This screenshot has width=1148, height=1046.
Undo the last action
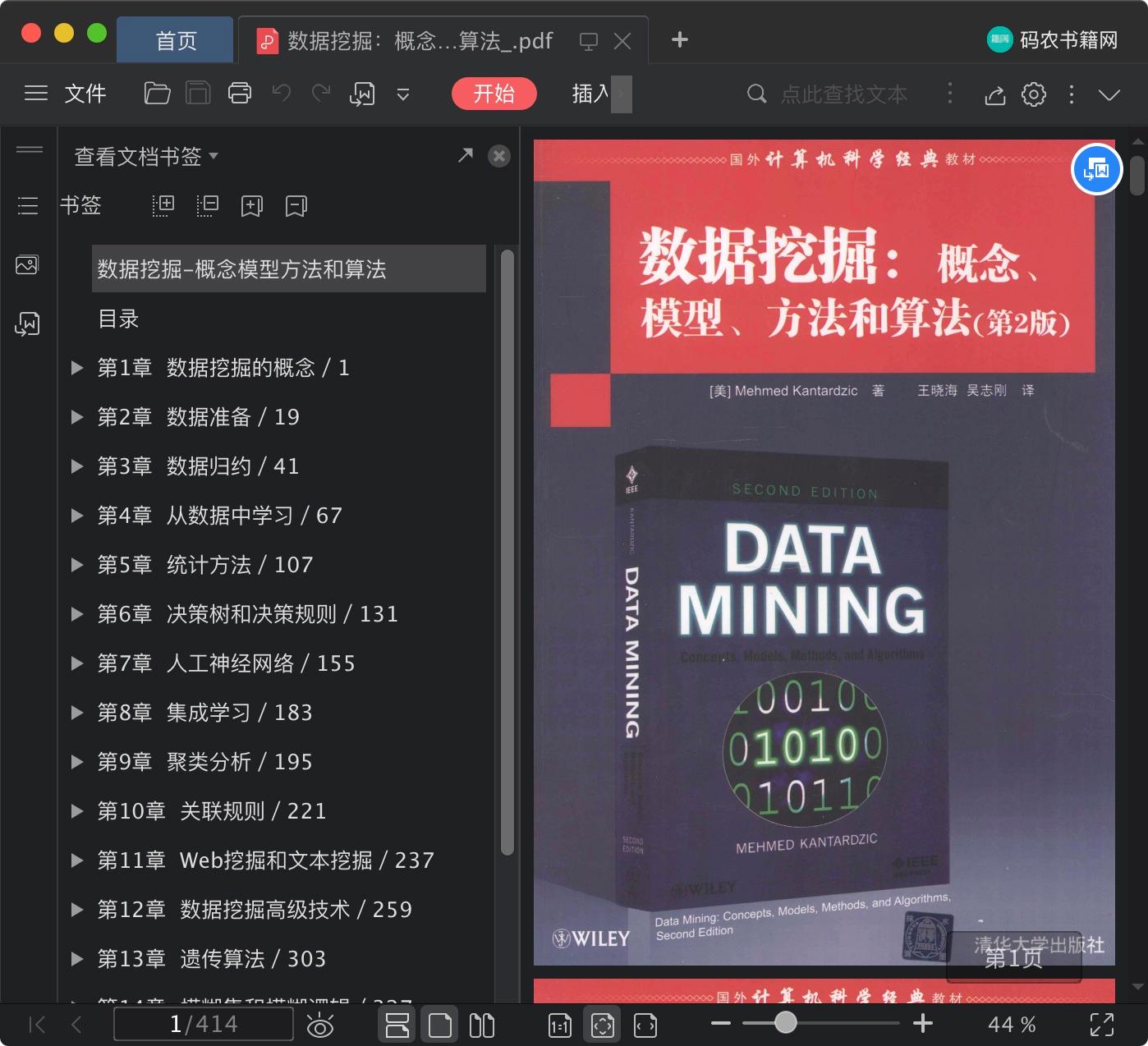282,94
